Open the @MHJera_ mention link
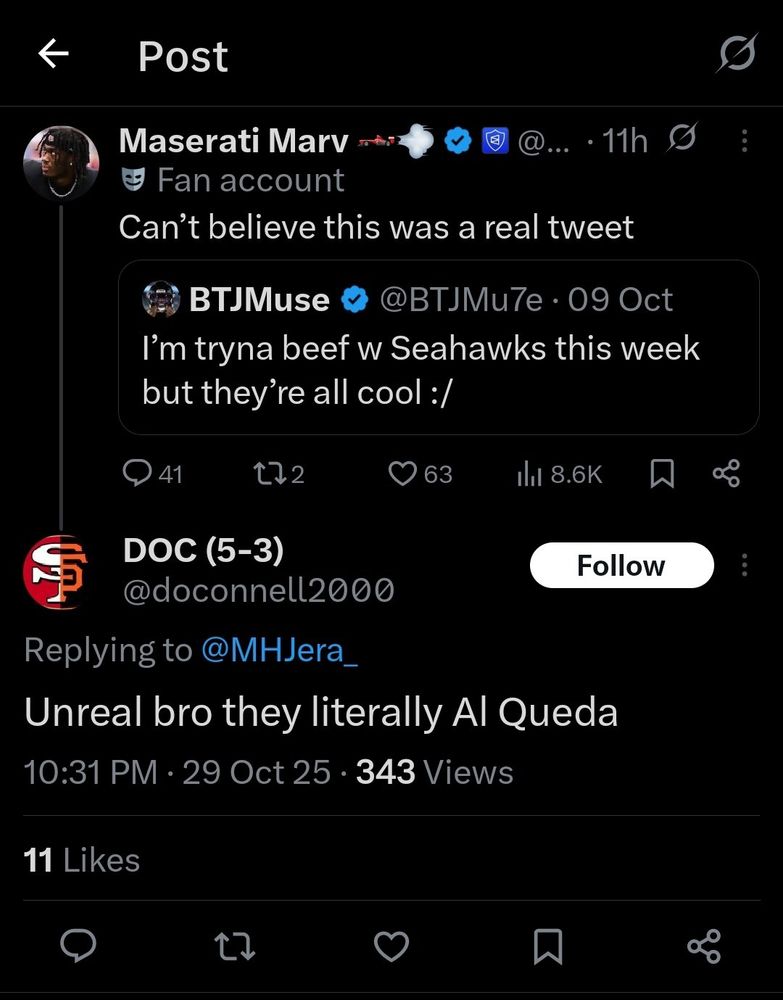Image resolution: width=783 pixels, height=1000 pixels. (x=280, y=650)
